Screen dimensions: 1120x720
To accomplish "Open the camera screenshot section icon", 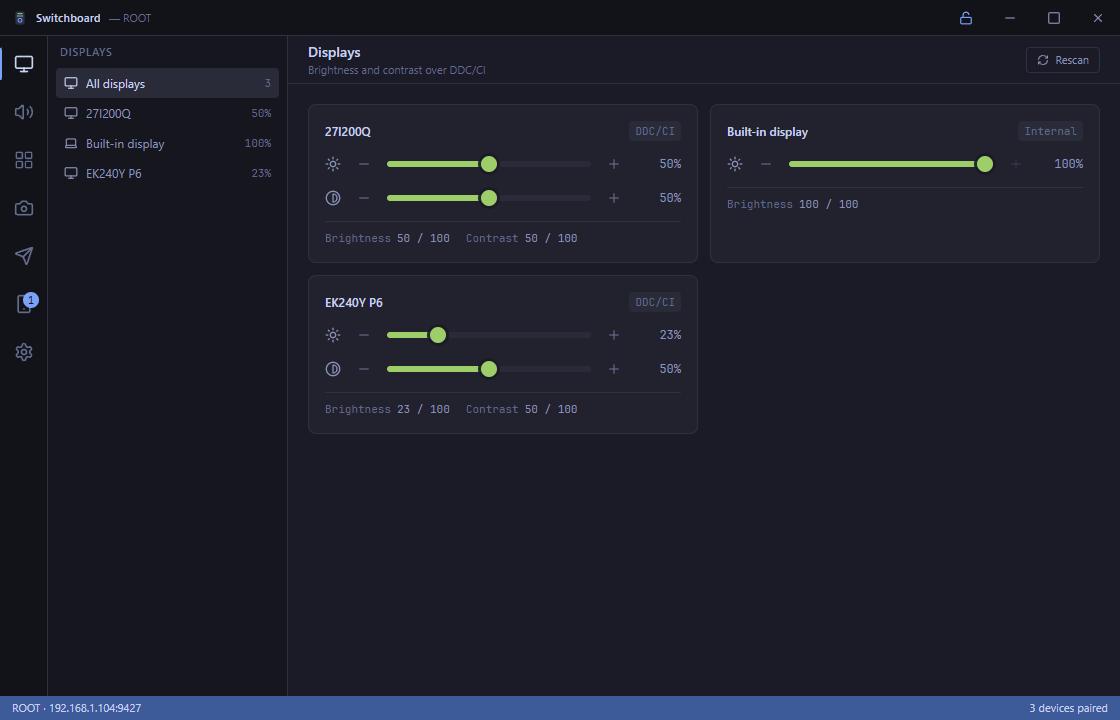I will 24,208.
